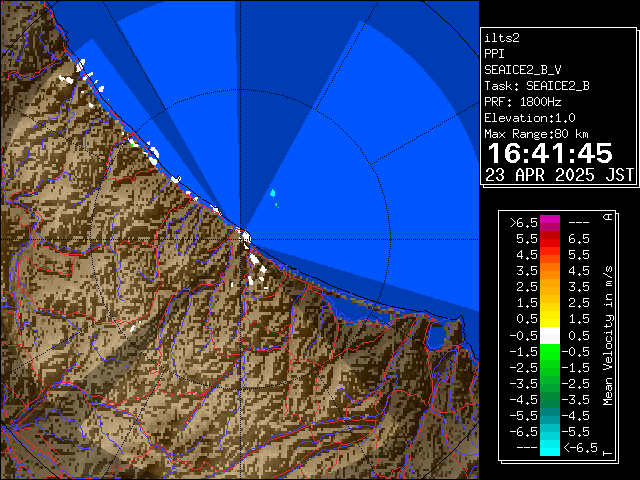Viewport: 640px width, 480px height.
Task: Click the 16:41:45 timestamp
Action: tap(550, 153)
